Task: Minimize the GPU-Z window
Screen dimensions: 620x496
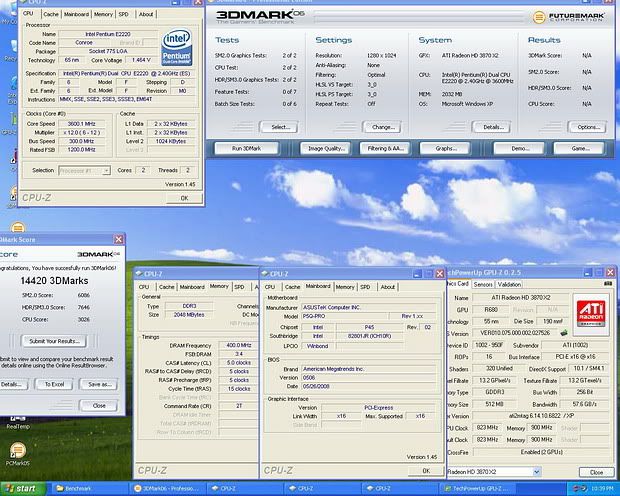Action: (588, 273)
